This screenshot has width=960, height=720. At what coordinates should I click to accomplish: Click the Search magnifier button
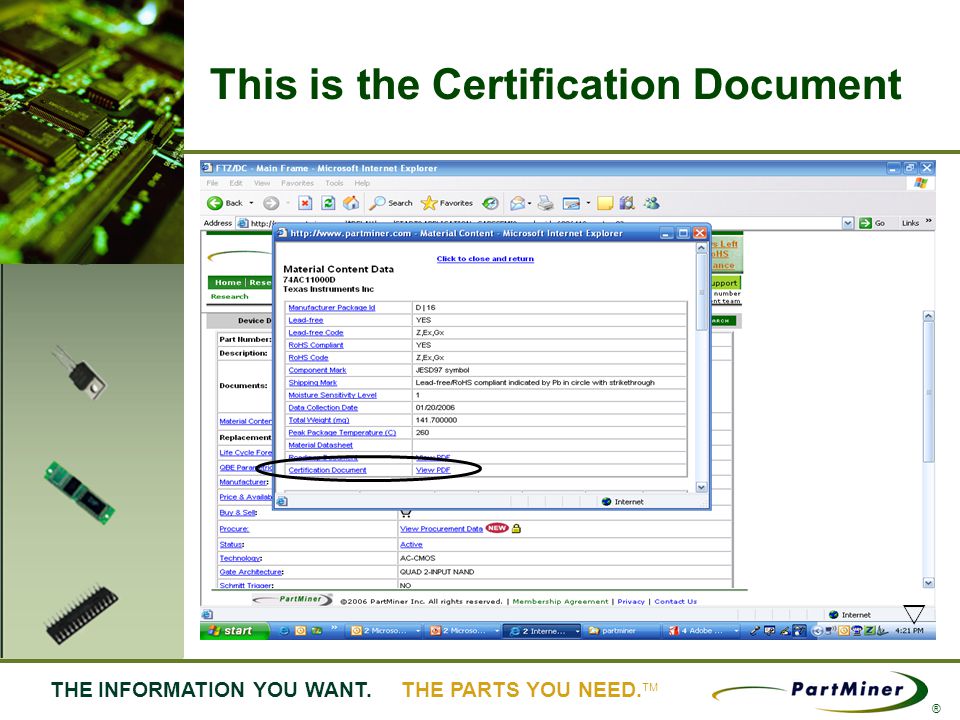391,203
